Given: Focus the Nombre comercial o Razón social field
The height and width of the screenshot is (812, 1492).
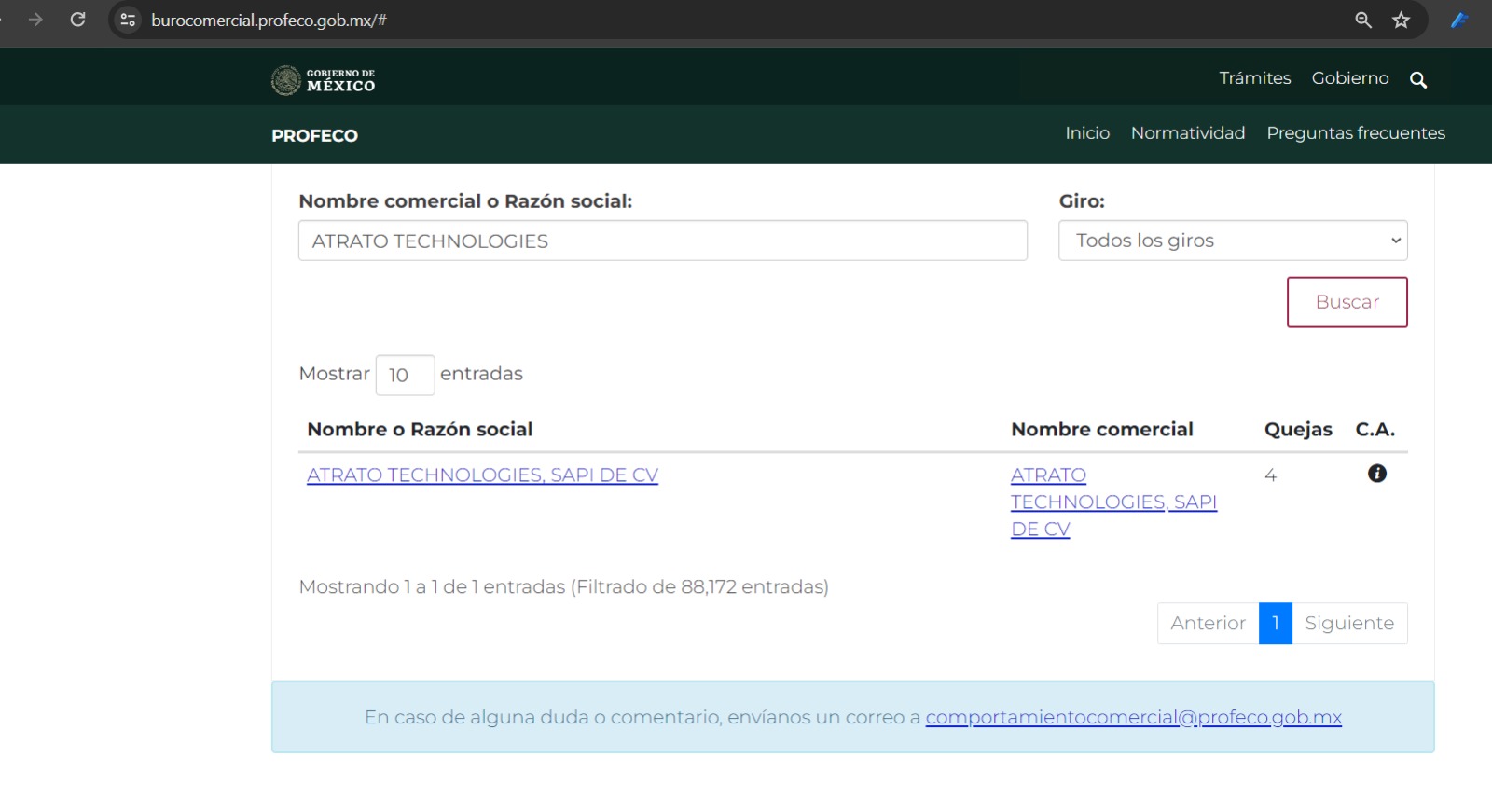Looking at the screenshot, I should click(x=663, y=241).
